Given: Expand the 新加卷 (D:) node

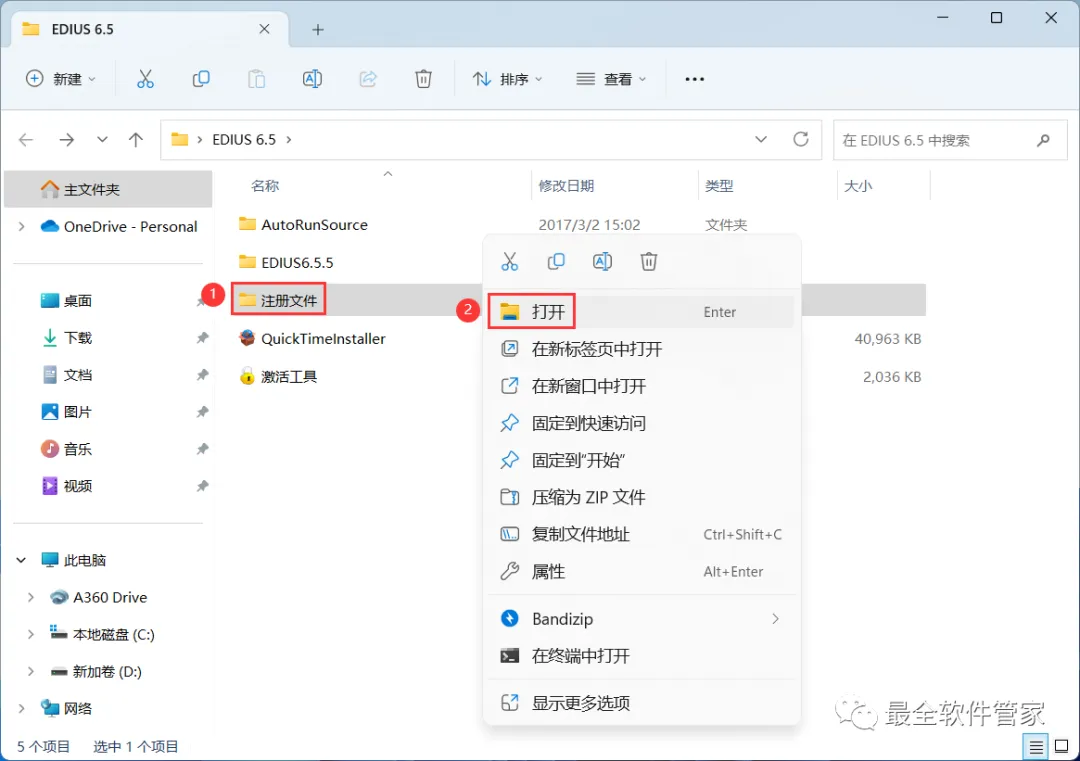Looking at the screenshot, I should click(x=30, y=671).
